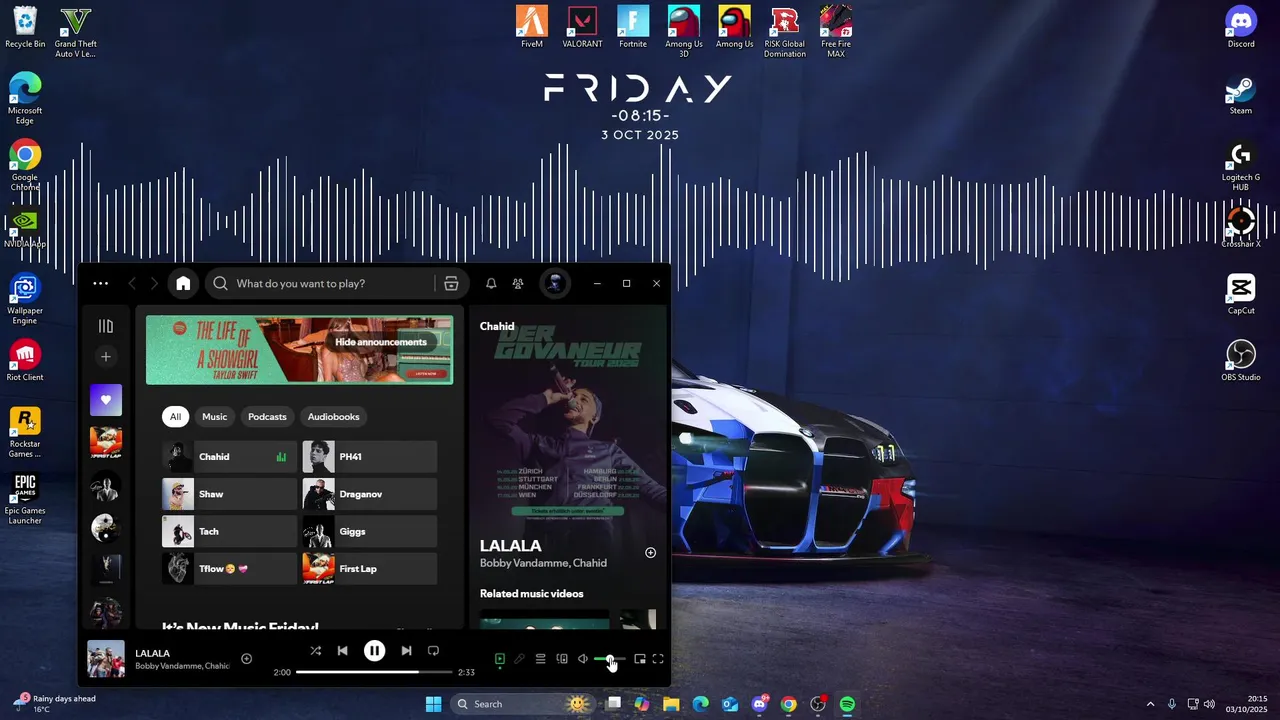Open the PH41 shortcut tile
The height and width of the screenshot is (720, 1280).
click(369, 457)
